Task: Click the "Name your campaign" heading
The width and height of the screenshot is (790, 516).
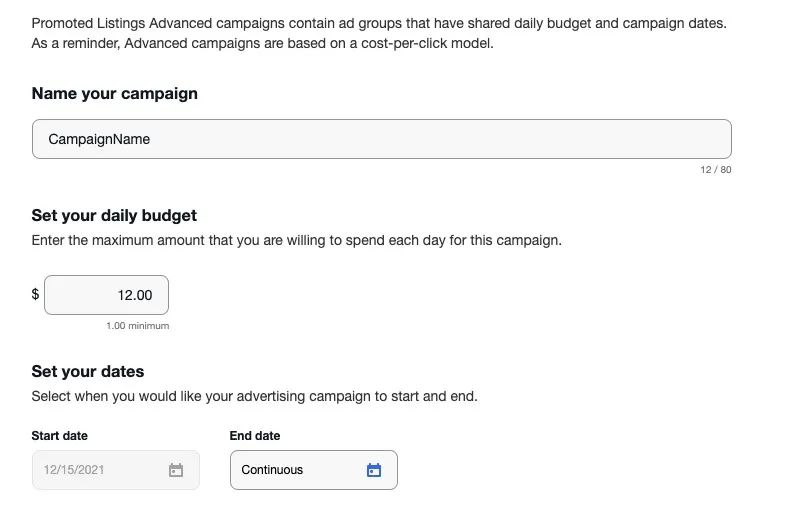Action: click(x=115, y=94)
